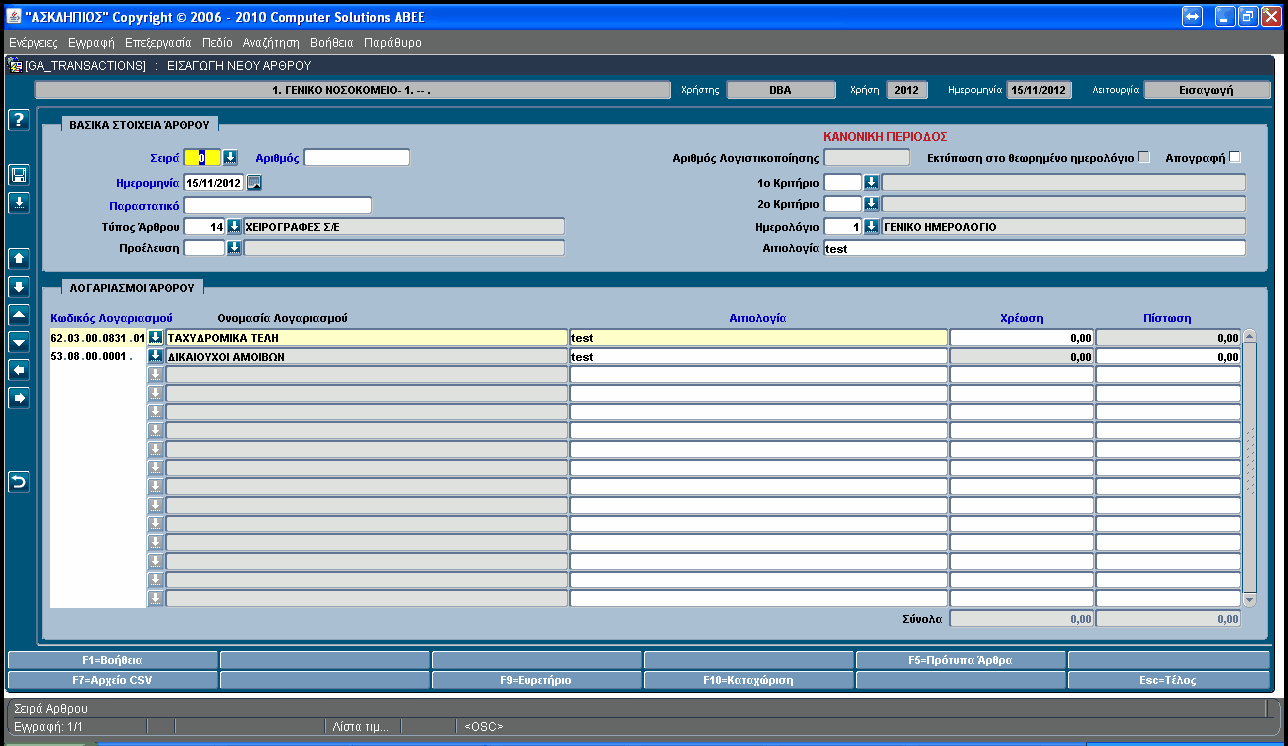Click the question mark help icon in sidebar

[x=17, y=120]
